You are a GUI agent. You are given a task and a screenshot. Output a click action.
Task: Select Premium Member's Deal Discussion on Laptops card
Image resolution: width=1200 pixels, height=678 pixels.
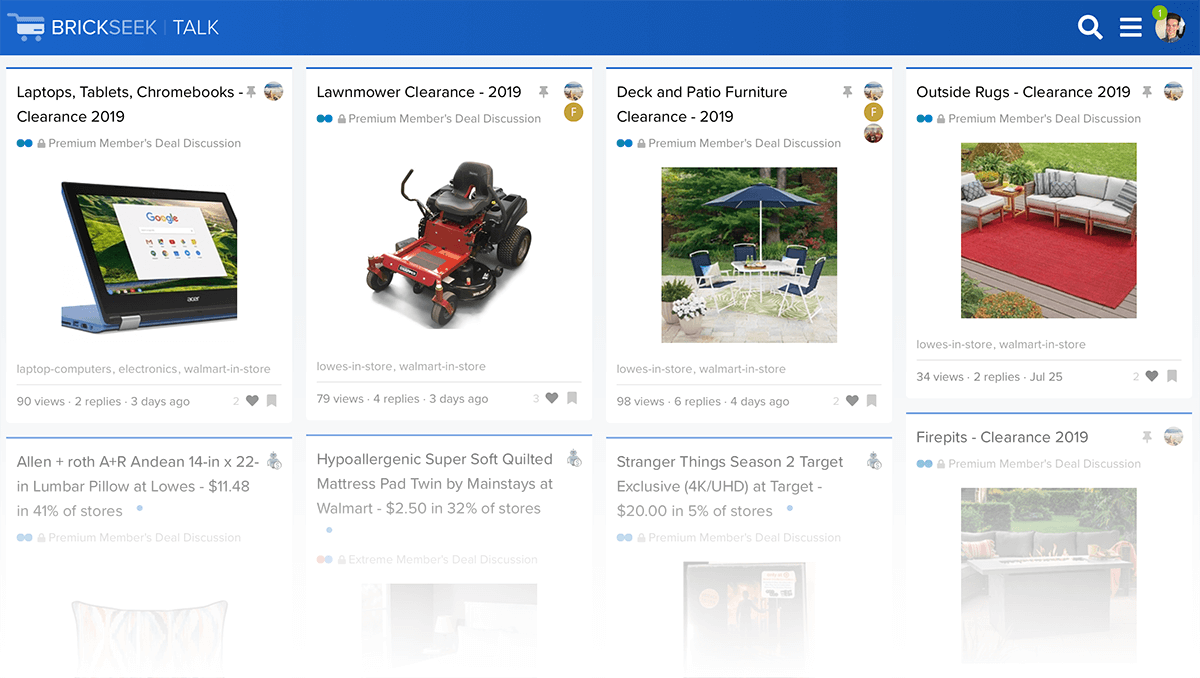click(x=144, y=143)
